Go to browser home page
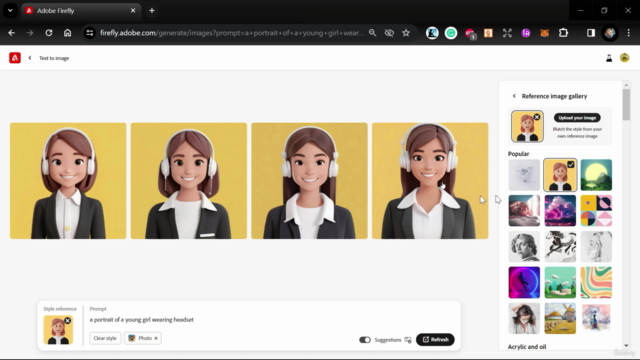Image resolution: width=640 pixels, height=360 pixels. click(x=67, y=33)
